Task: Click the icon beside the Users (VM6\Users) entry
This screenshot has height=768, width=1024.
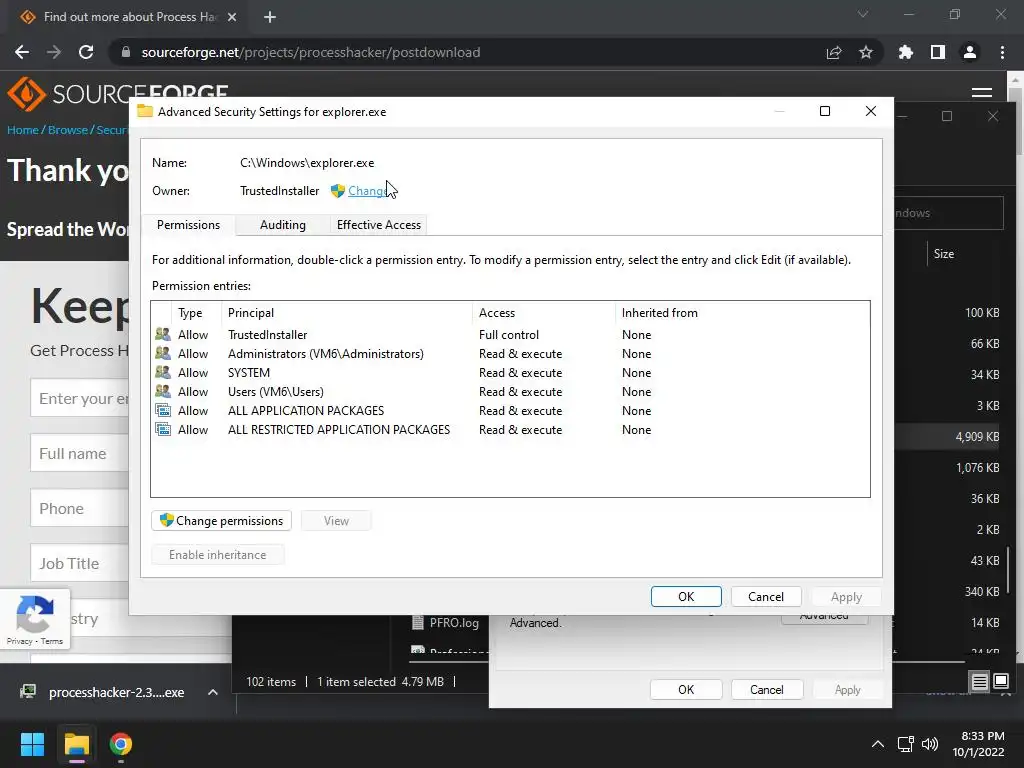Action: point(163,391)
